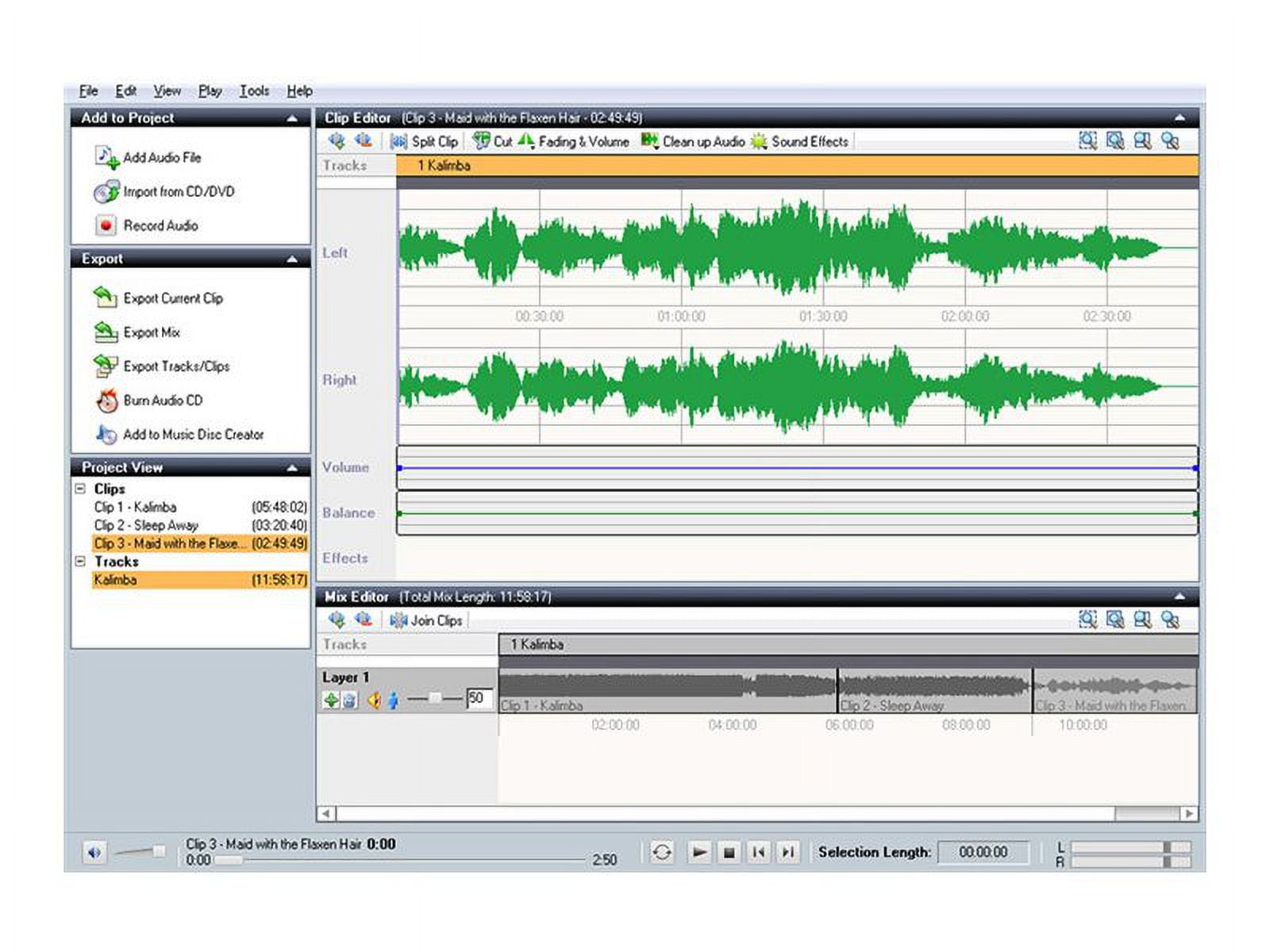The height and width of the screenshot is (952, 1270).
Task: Click the red Record Audio icon
Action: 106,225
